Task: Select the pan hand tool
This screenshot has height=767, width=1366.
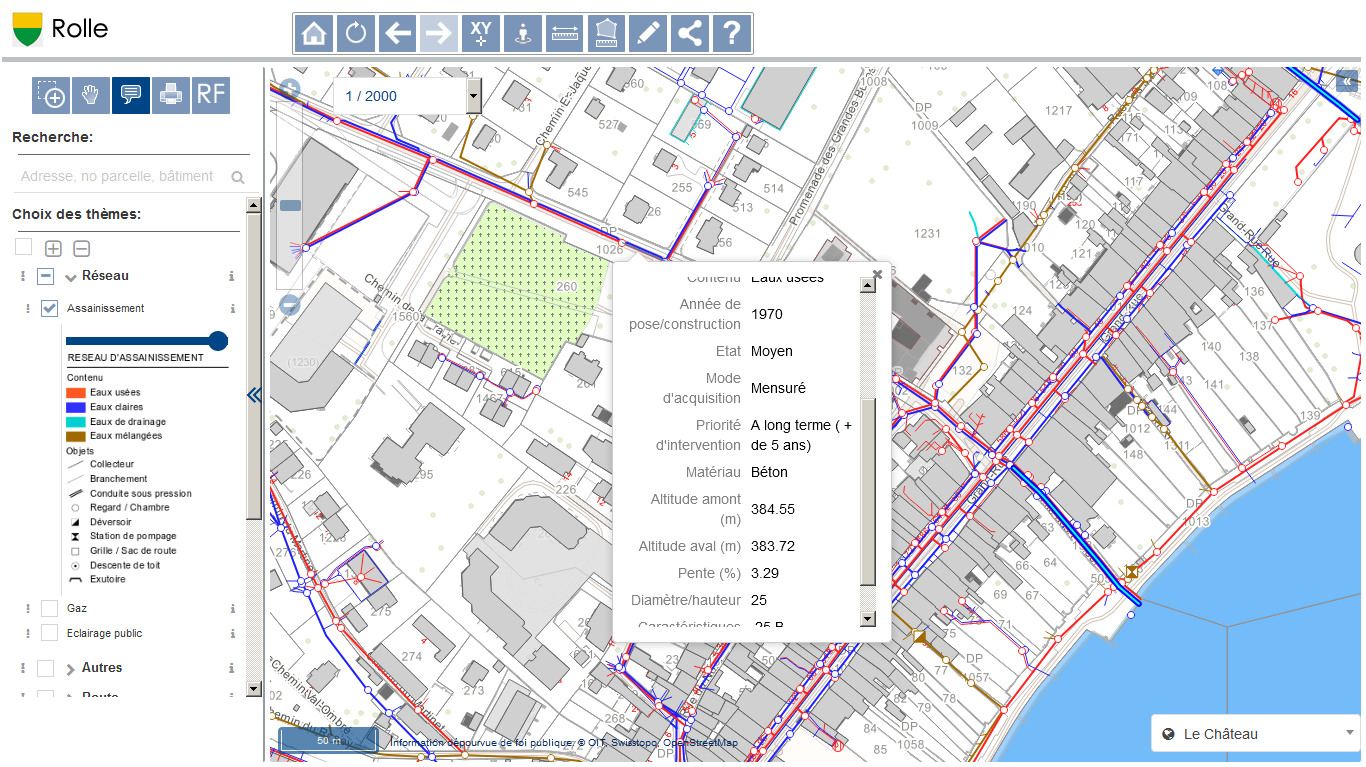Action: tap(90, 95)
